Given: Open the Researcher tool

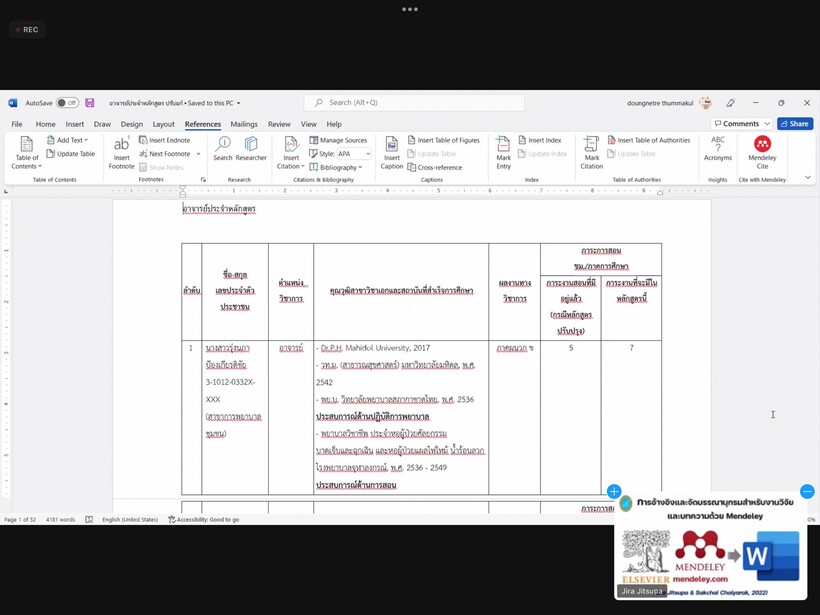Looking at the screenshot, I should [x=251, y=149].
